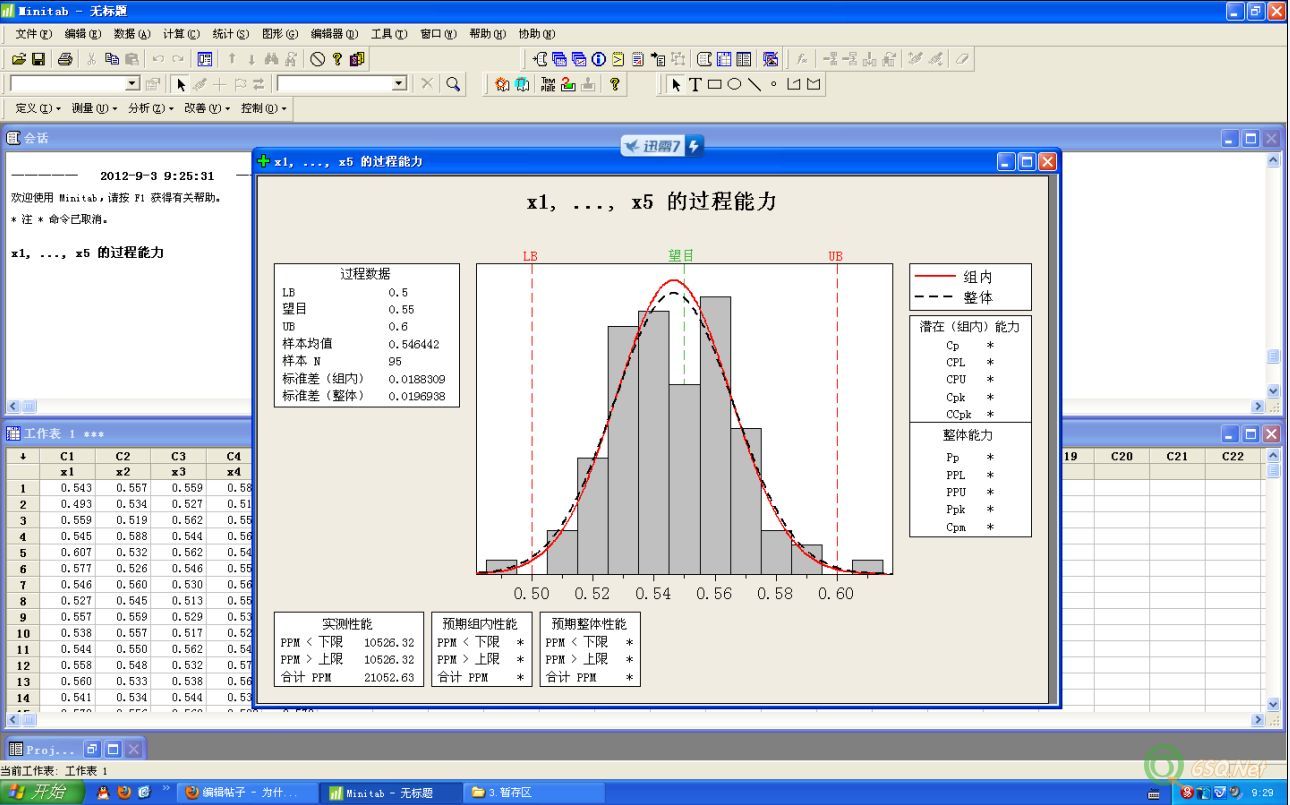This screenshot has height=805, width=1290.
Task: Click the Report Pad icon
Action: pyautogui.click(x=638, y=59)
